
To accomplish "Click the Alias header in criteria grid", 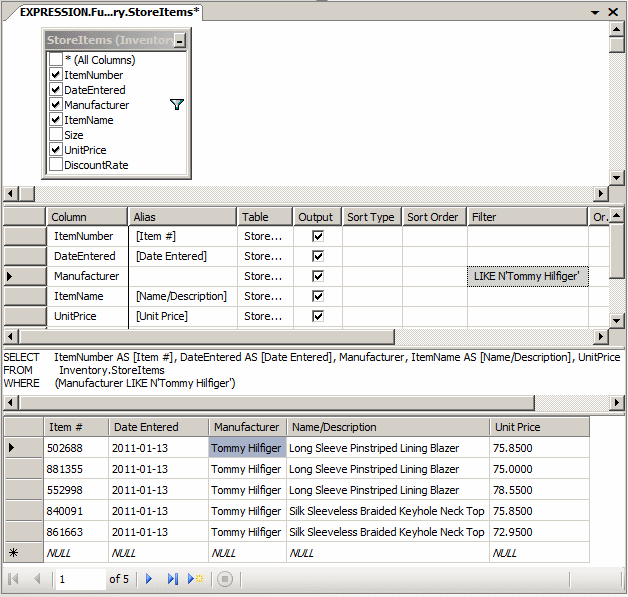I will 183,217.
